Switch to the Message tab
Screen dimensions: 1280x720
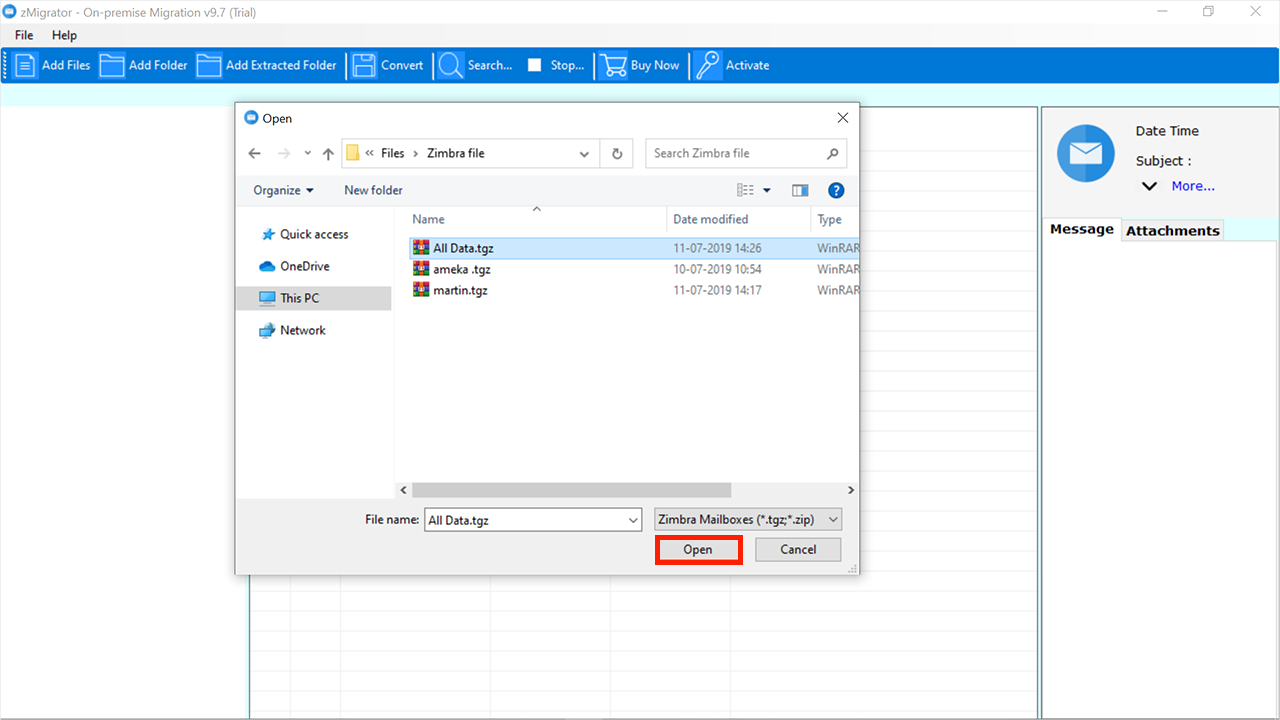[1082, 229]
